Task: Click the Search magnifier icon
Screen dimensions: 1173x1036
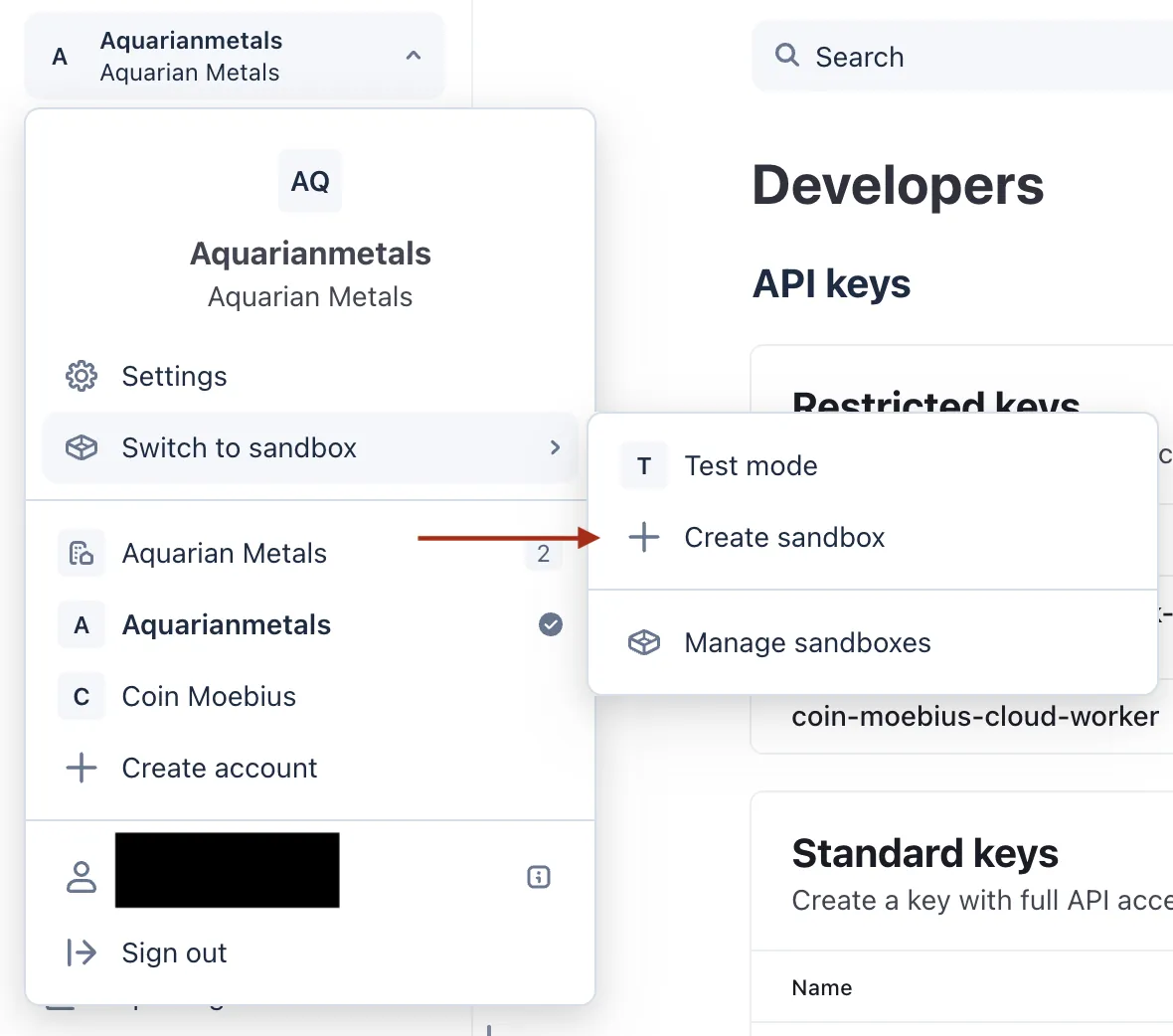Action: tap(786, 56)
